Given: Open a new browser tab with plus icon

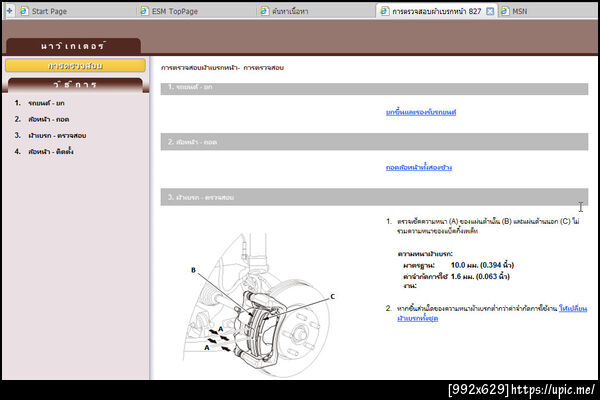Looking at the screenshot, I should click(x=9, y=11).
